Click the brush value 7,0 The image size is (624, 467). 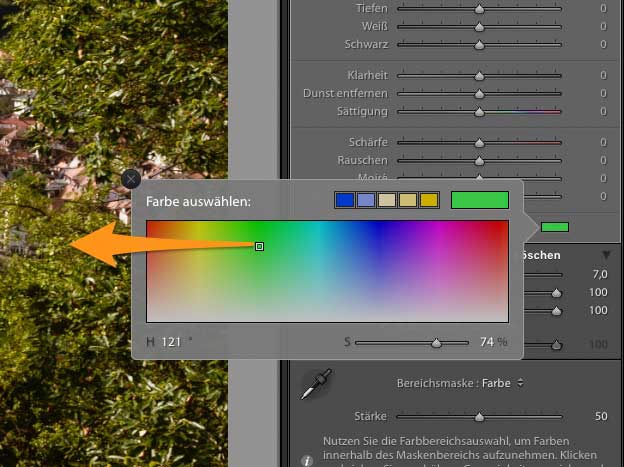pos(600,274)
